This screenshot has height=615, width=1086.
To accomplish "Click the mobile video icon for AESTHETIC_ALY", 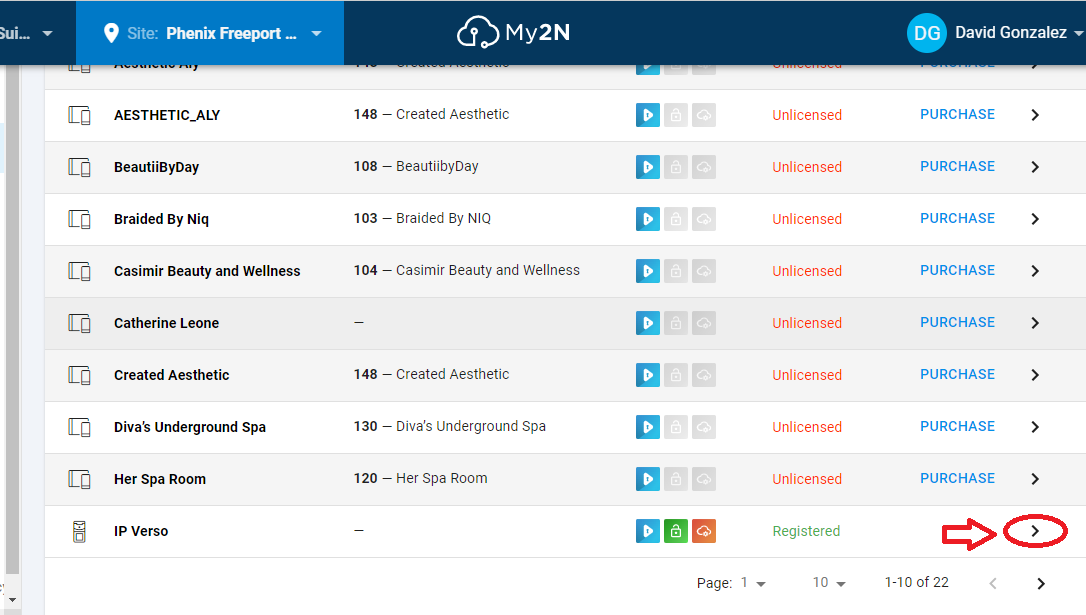I will [x=648, y=115].
